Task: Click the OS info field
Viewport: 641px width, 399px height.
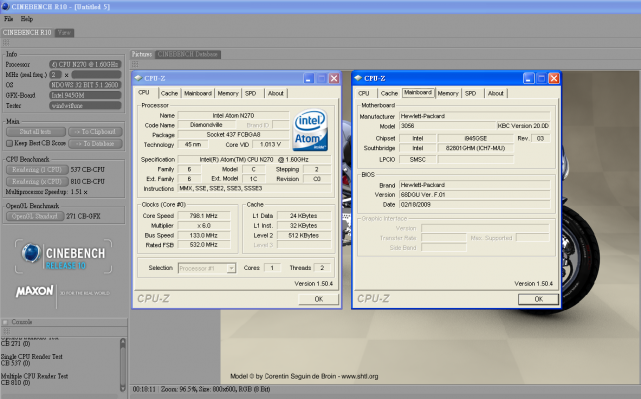Action: (85, 85)
